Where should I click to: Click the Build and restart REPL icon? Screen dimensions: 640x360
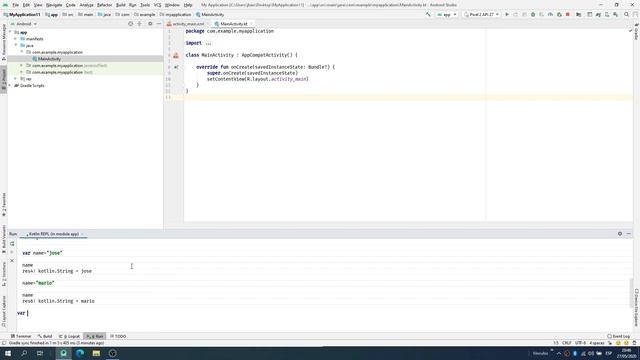pos(12,244)
